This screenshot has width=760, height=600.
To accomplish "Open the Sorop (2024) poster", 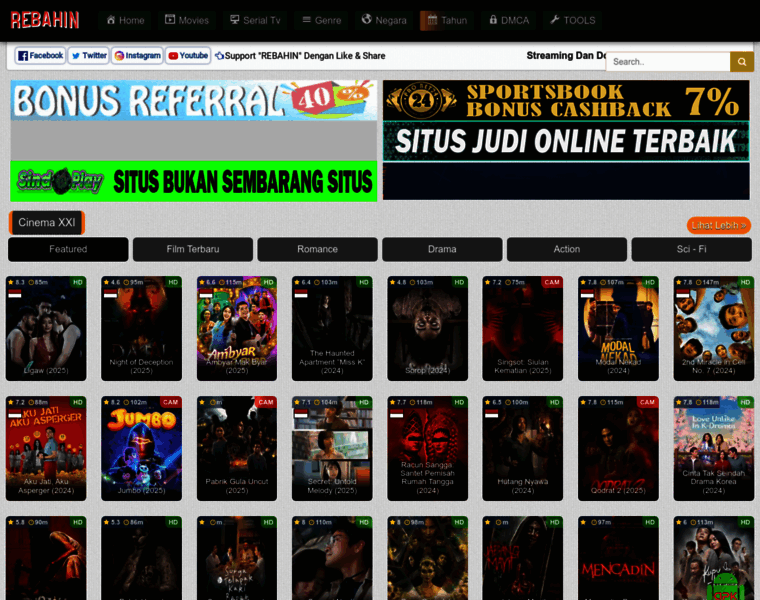I will (x=428, y=329).
